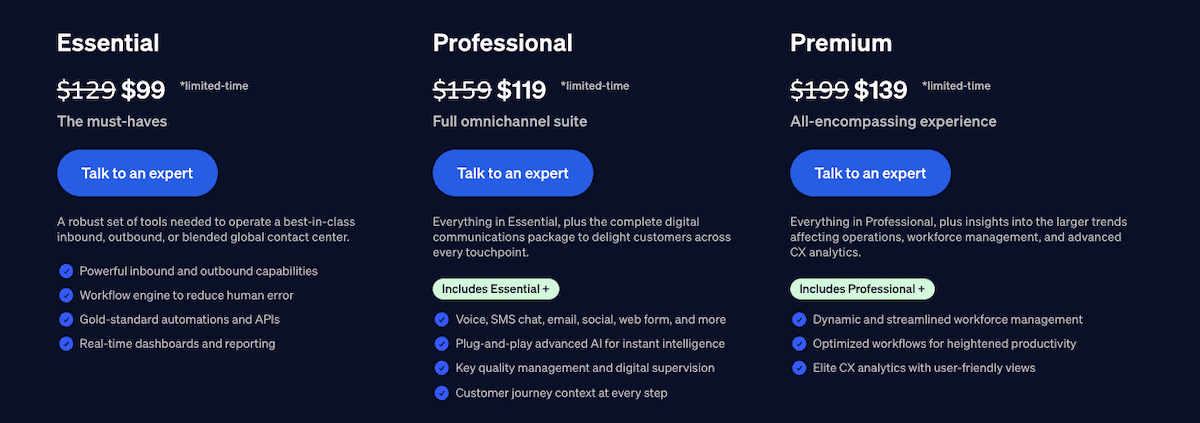Click checkmark icon beside Gold-standard automations and APIs
The height and width of the screenshot is (423, 1200).
coord(66,319)
